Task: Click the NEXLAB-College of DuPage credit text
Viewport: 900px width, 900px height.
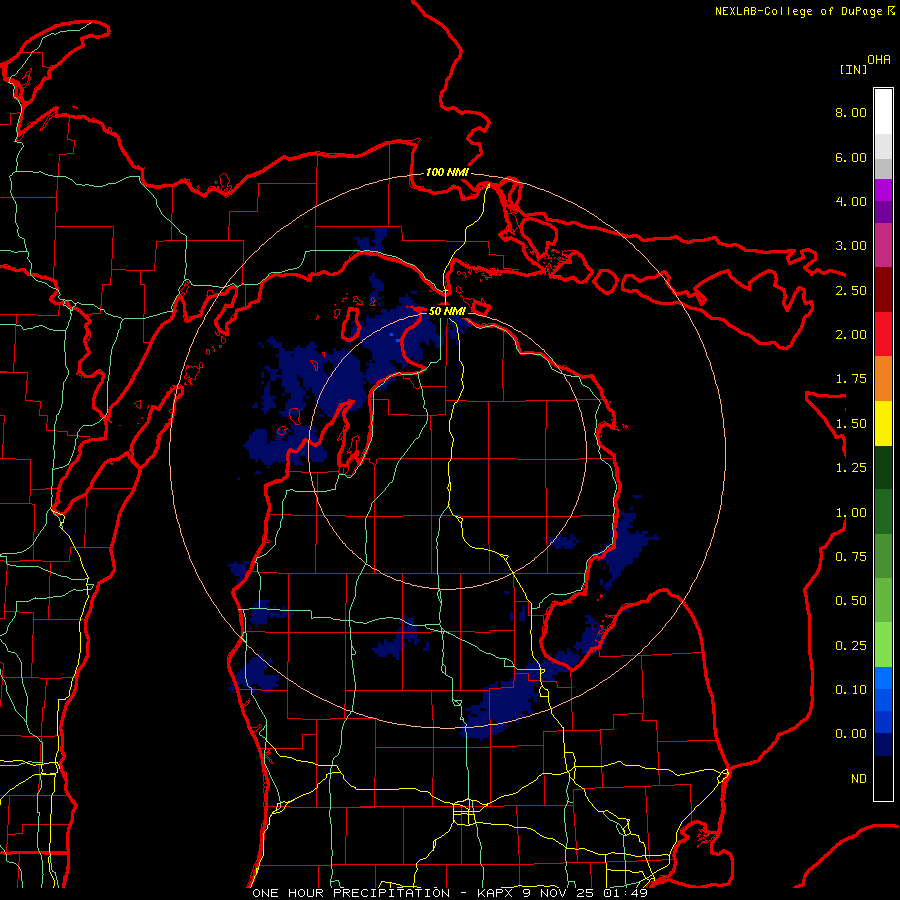Action: tap(798, 11)
